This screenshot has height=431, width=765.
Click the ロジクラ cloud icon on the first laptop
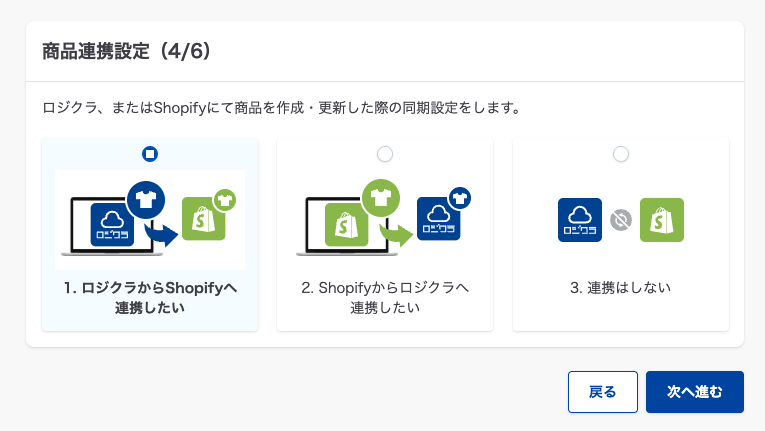pos(112,224)
